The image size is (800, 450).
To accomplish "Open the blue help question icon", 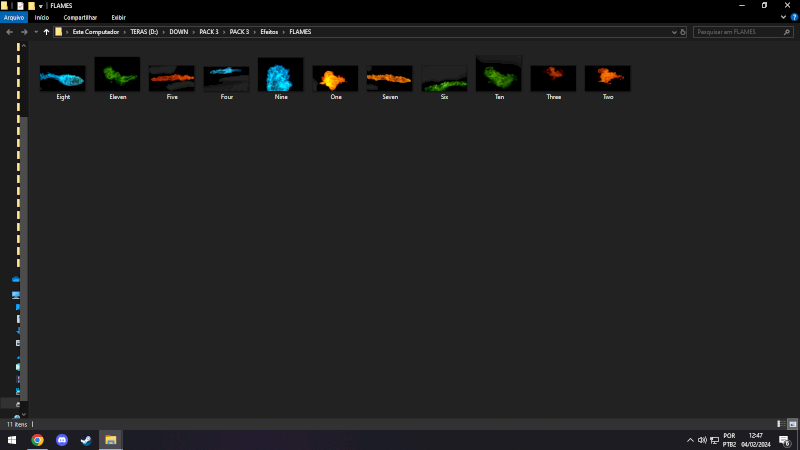I will (794, 17).
